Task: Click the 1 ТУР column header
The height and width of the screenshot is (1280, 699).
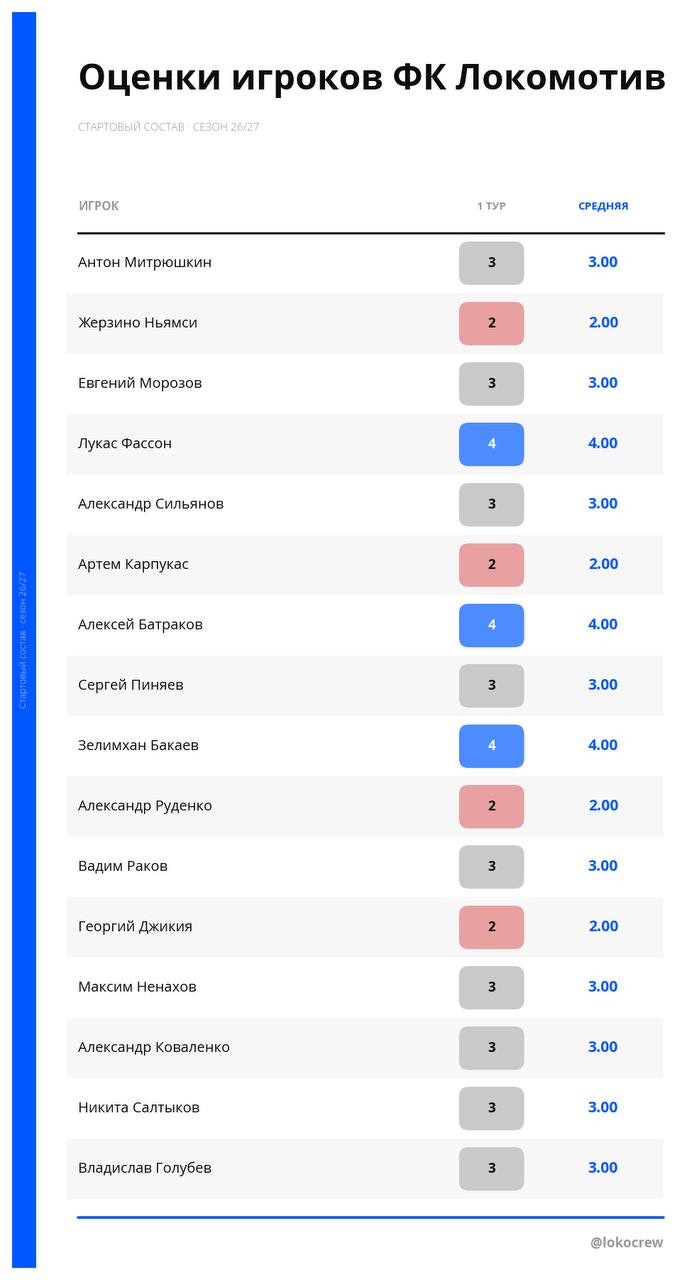Action: [491, 206]
